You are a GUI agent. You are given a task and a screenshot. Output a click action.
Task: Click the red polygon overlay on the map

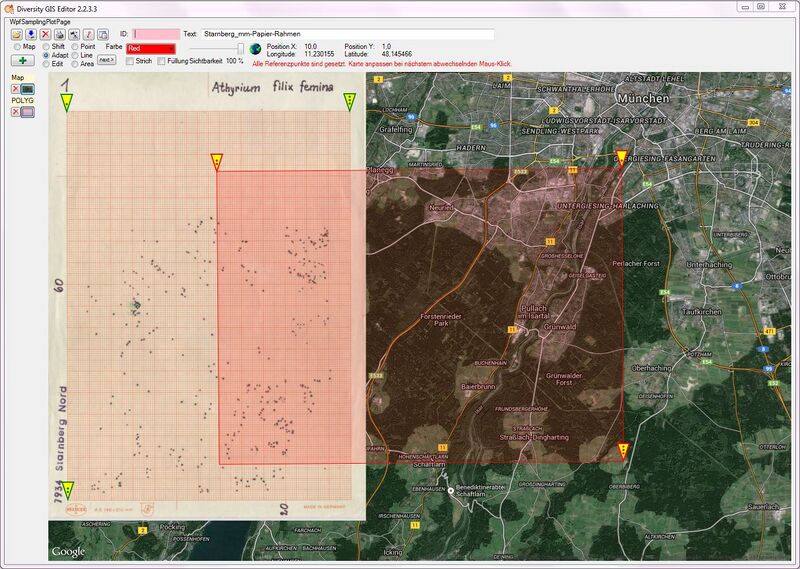(421, 316)
